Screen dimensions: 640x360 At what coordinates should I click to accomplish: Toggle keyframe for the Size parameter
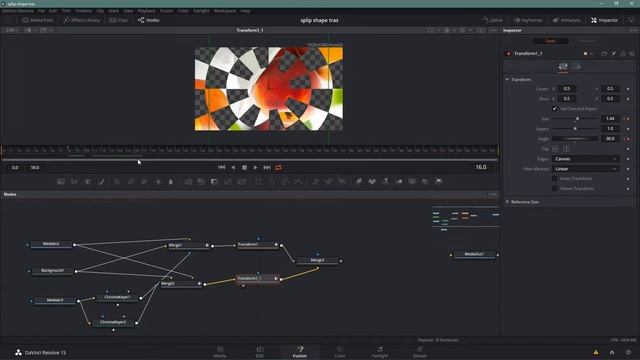[x=628, y=119]
